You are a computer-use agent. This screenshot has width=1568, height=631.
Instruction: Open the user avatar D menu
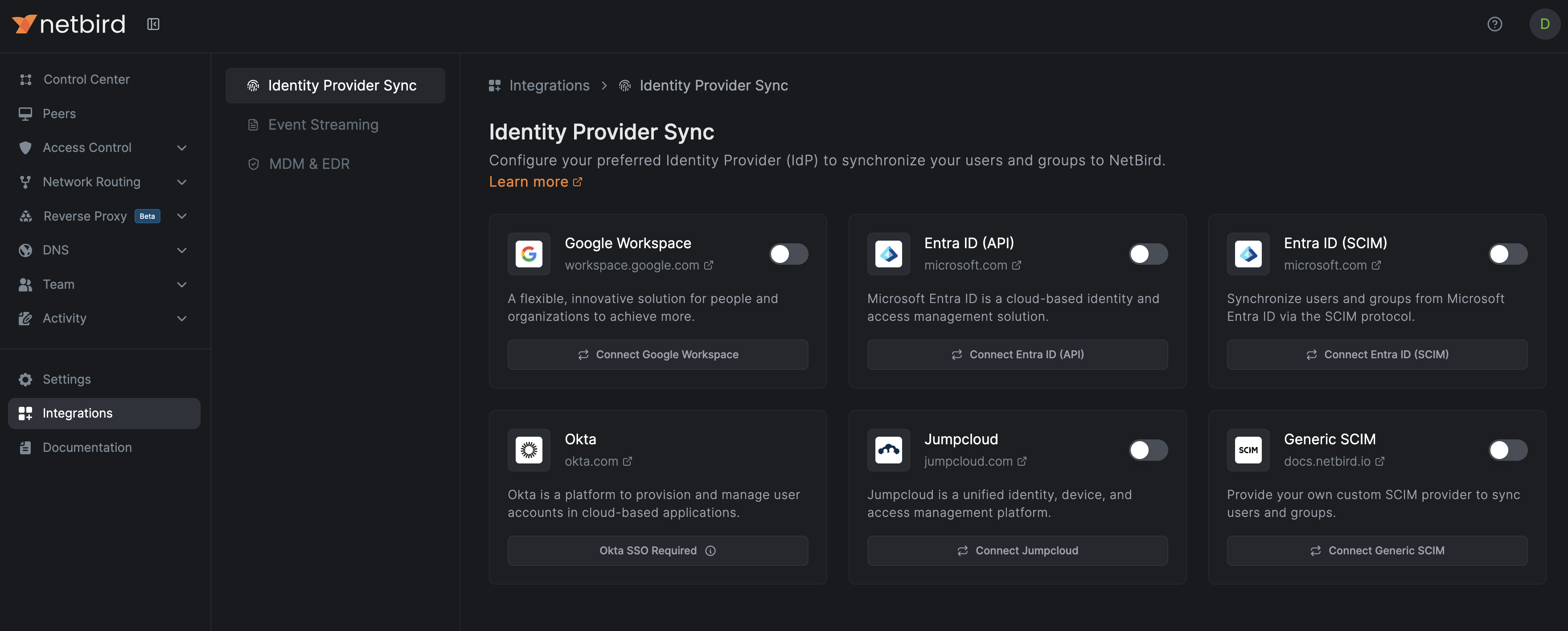click(x=1544, y=25)
